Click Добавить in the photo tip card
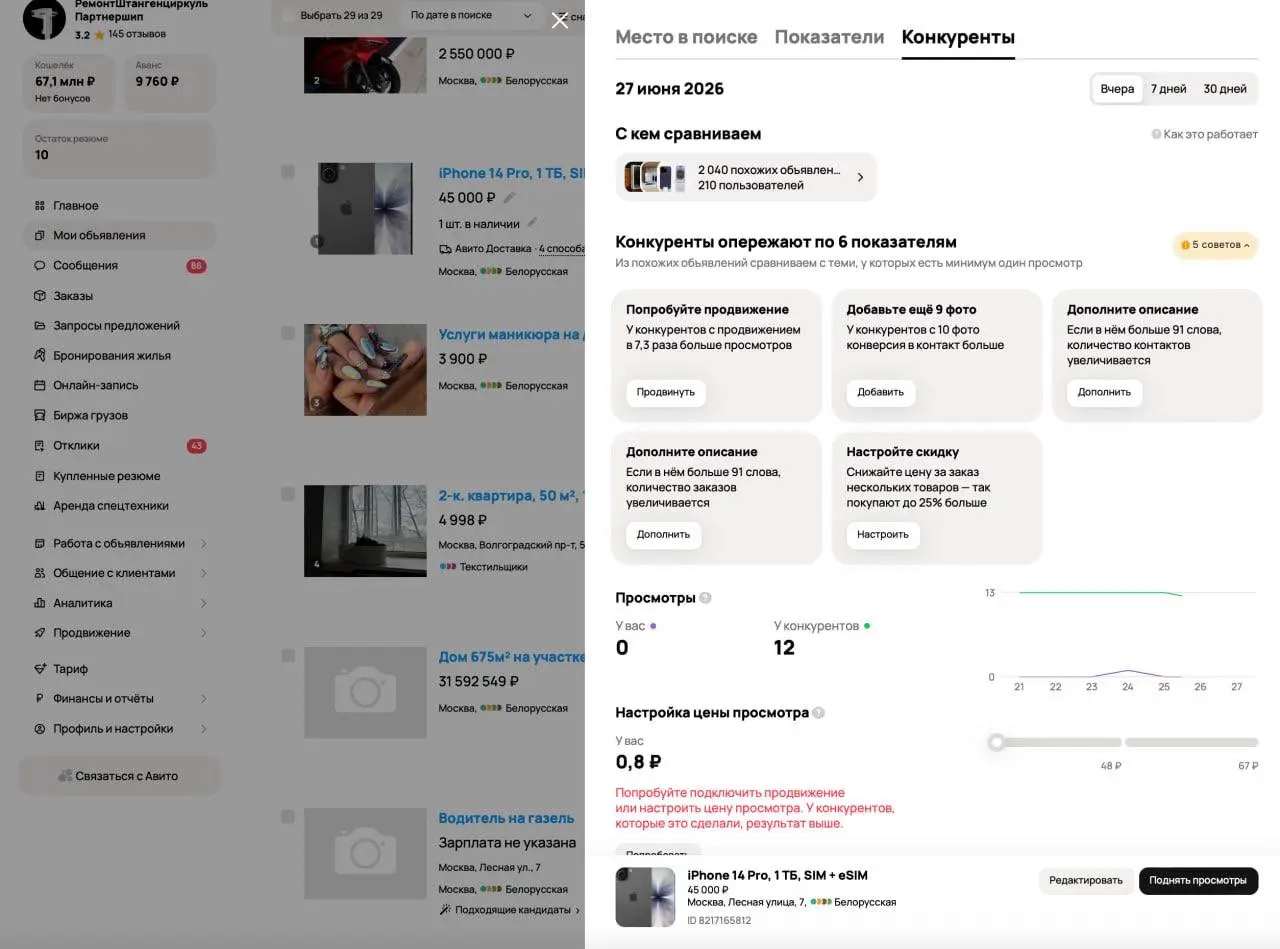1280x949 pixels. click(x=881, y=392)
